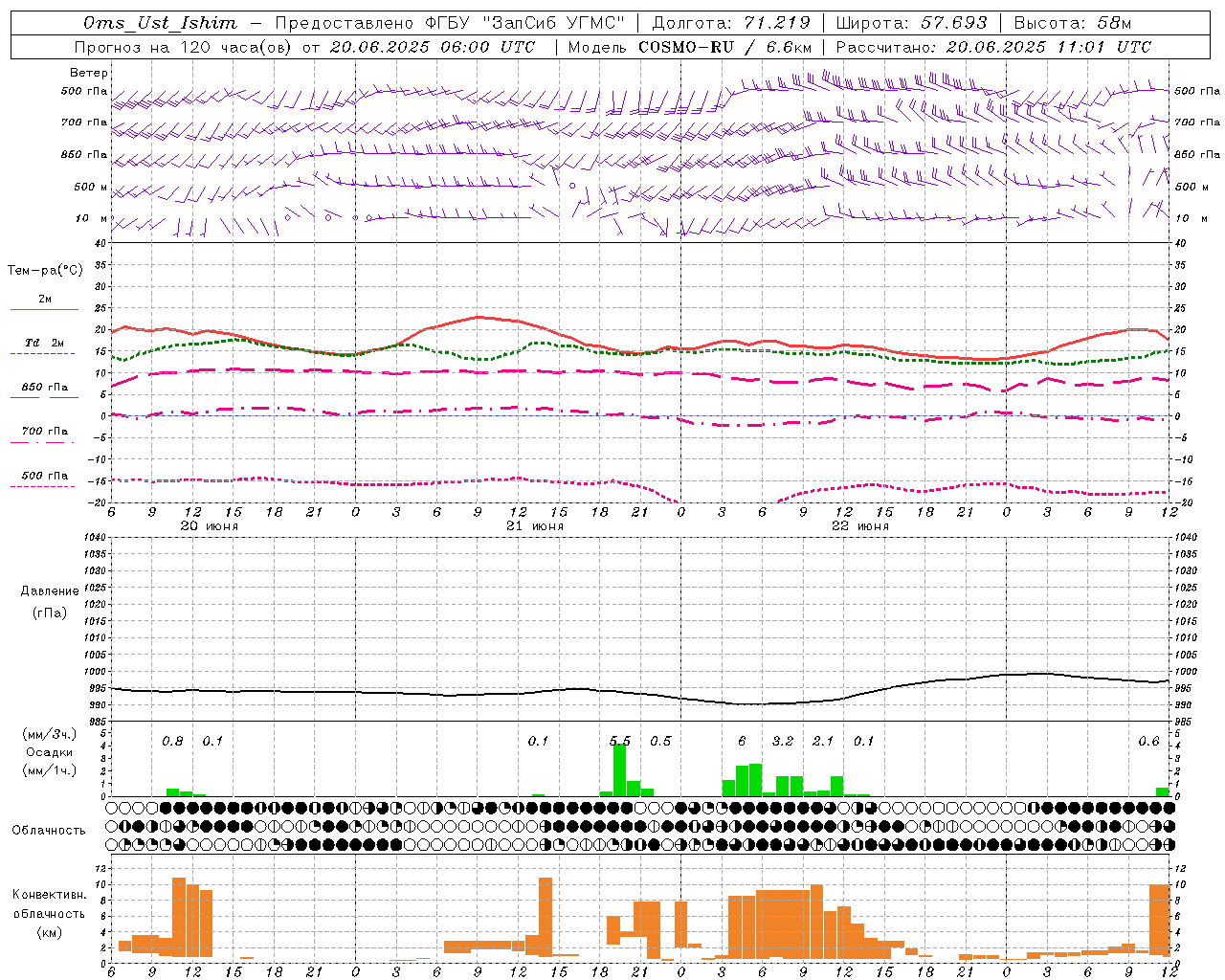Click the Конвективн. облачность chart label
This screenshot has width=1225, height=980.
(x=49, y=913)
